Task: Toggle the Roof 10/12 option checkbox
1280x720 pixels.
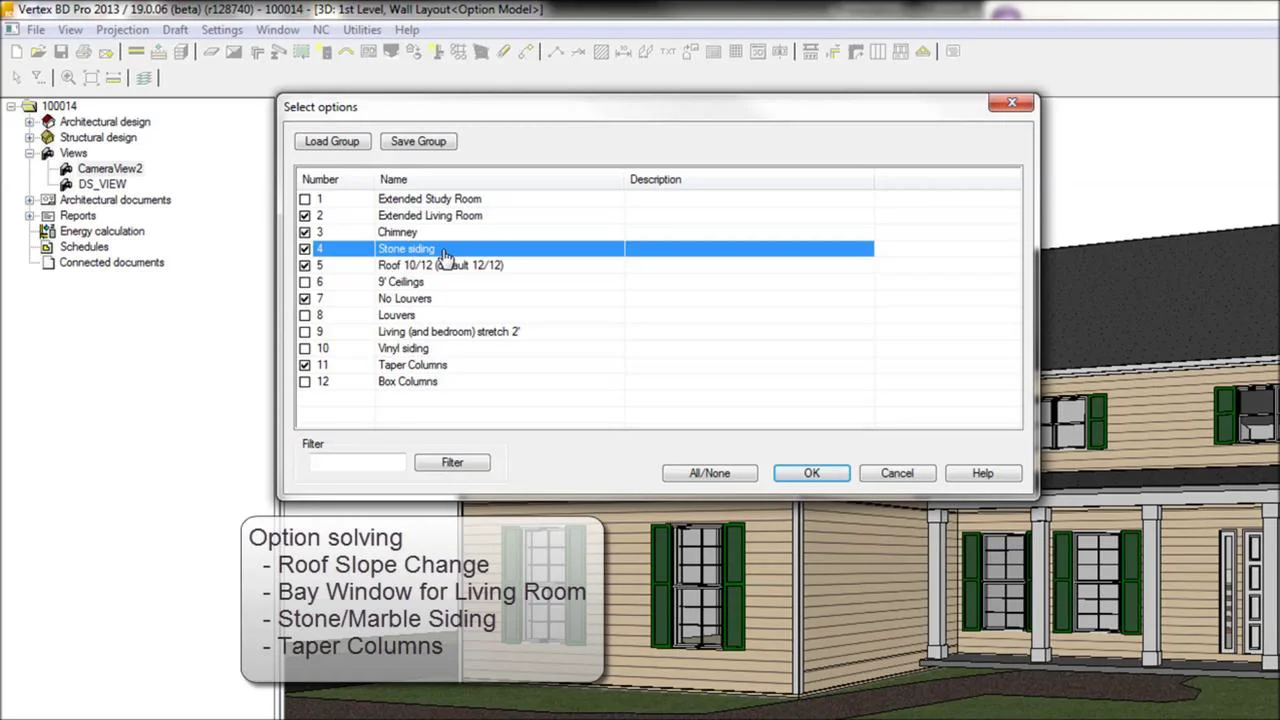Action: (305, 265)
